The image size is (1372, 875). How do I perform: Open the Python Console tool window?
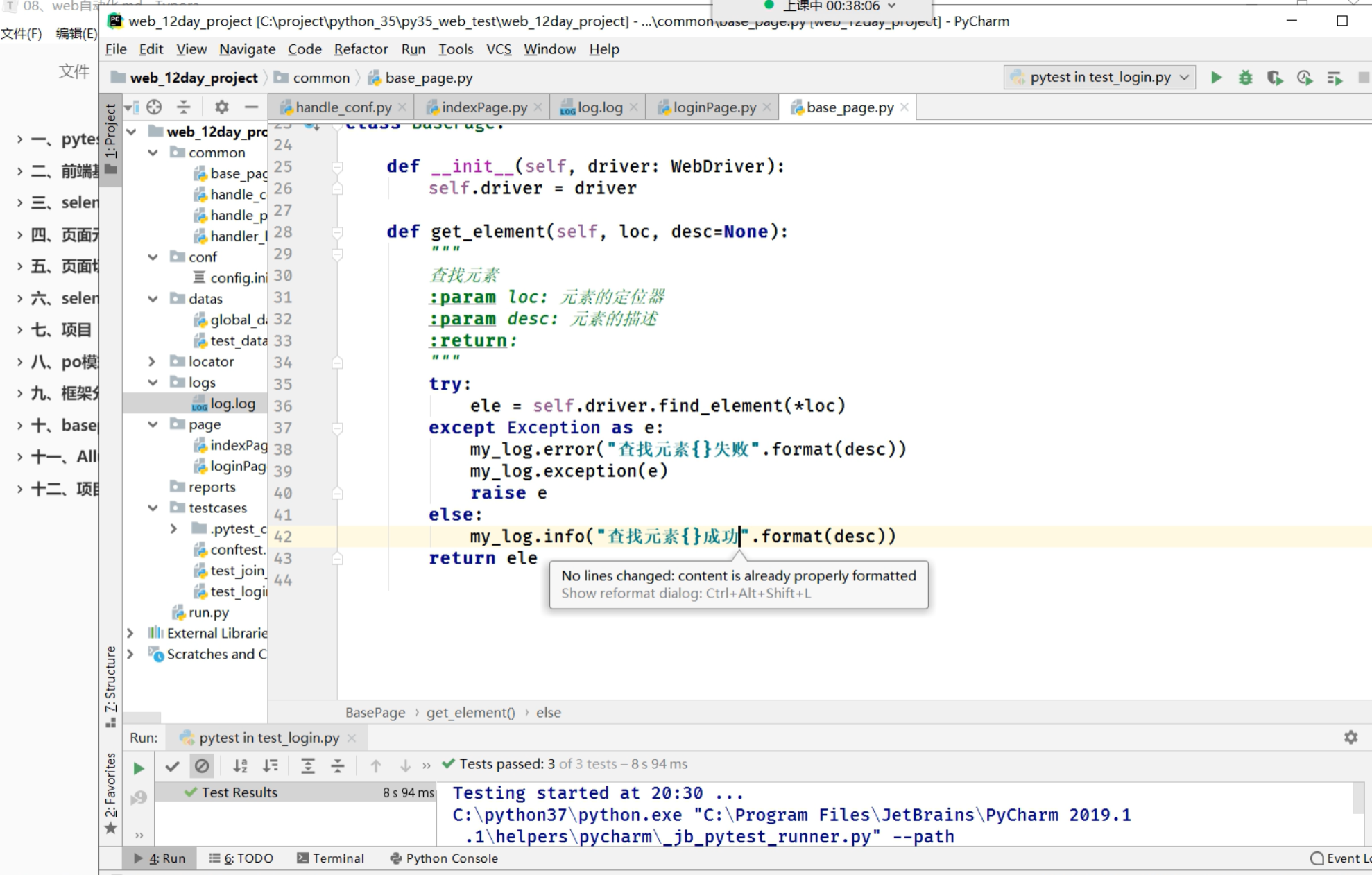(x=444, y=858)
